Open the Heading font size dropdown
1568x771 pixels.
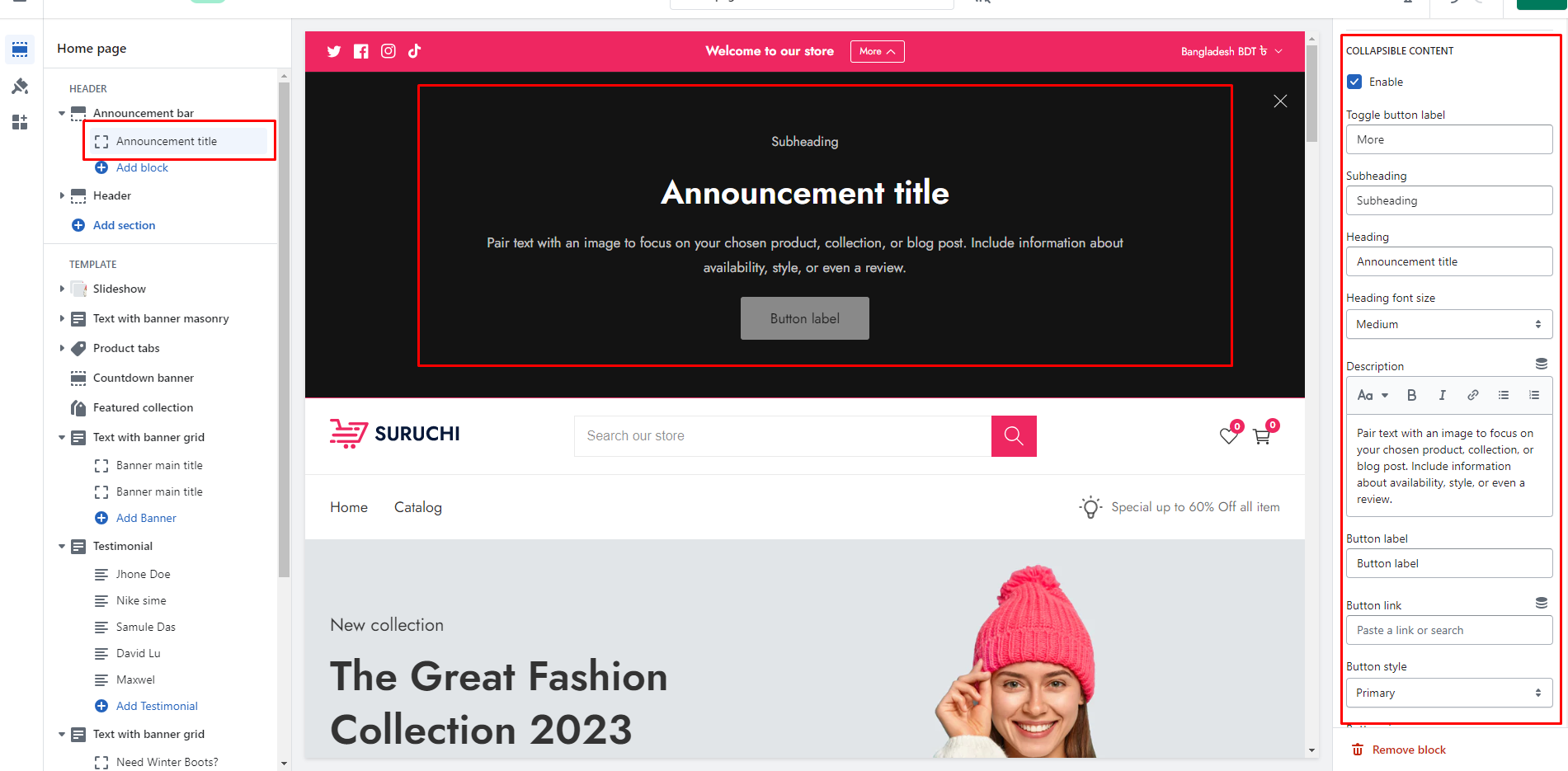(1449, 324)
